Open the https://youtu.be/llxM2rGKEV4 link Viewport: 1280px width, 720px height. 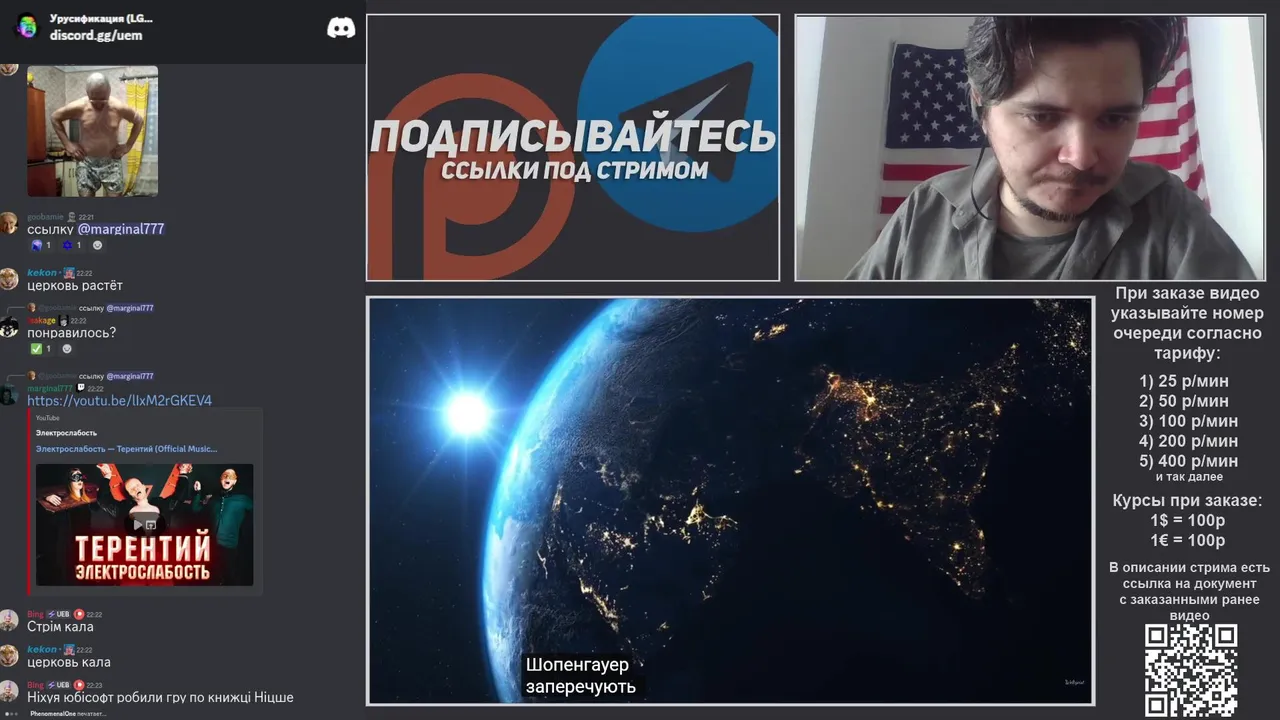(x=119, y=401)
